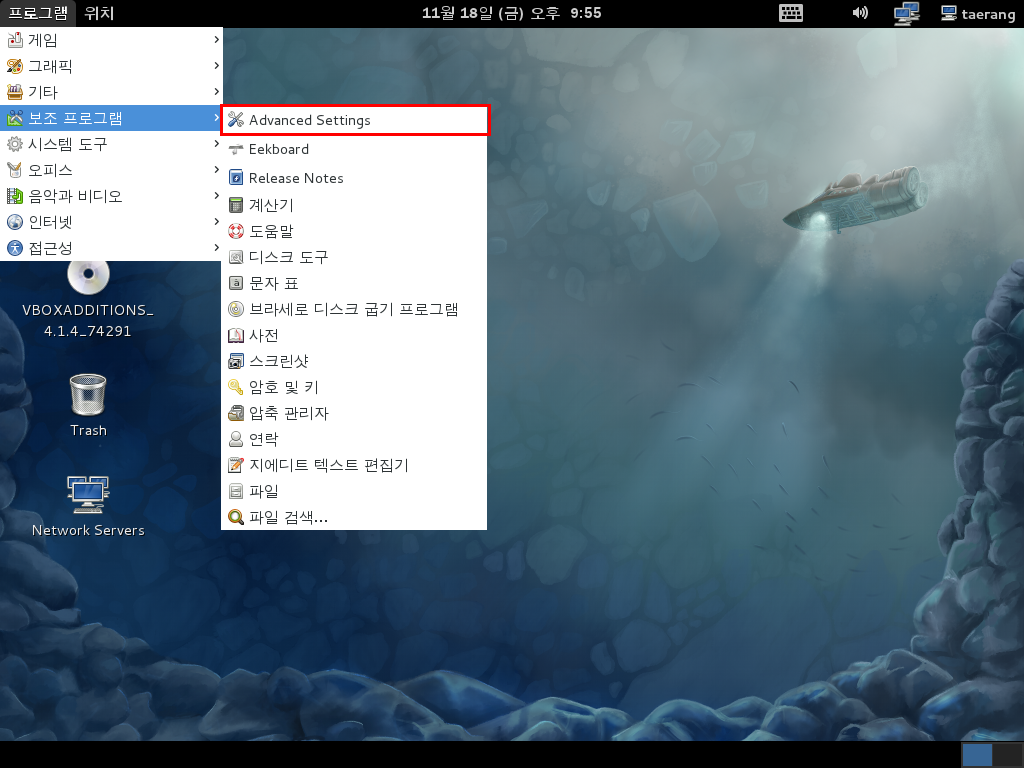This screenshot has height=768, width=1024.
Task: Launch 브라세로 디스크 굽기 프로그램
Action: tap(355, 310)
